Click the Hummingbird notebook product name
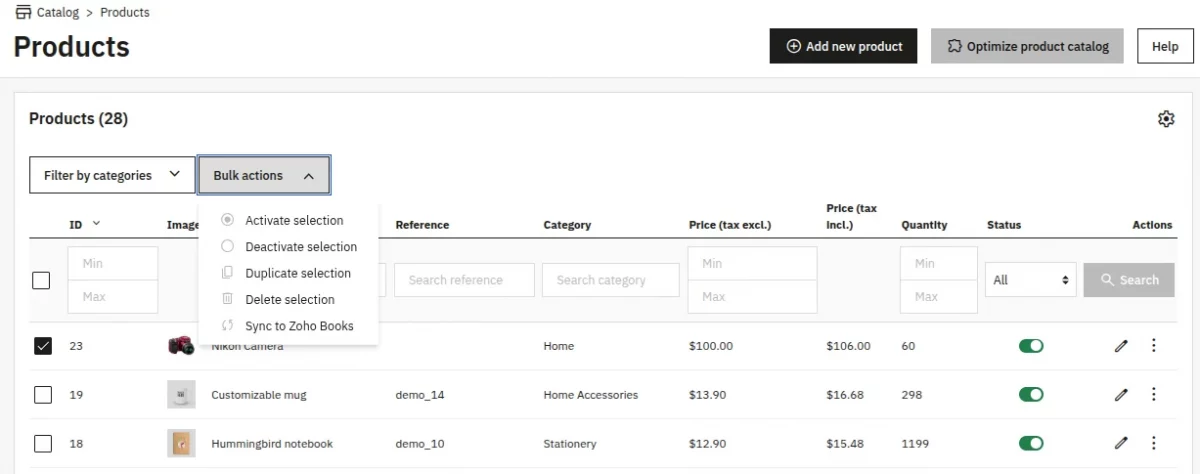 click(x=272, y=443)
